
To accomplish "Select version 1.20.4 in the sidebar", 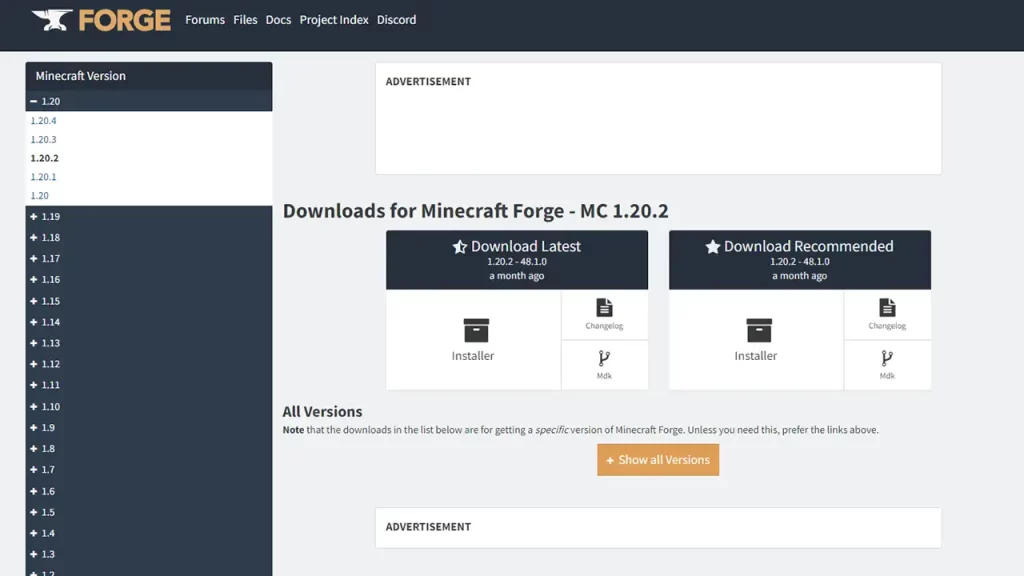I will point(42,120).
